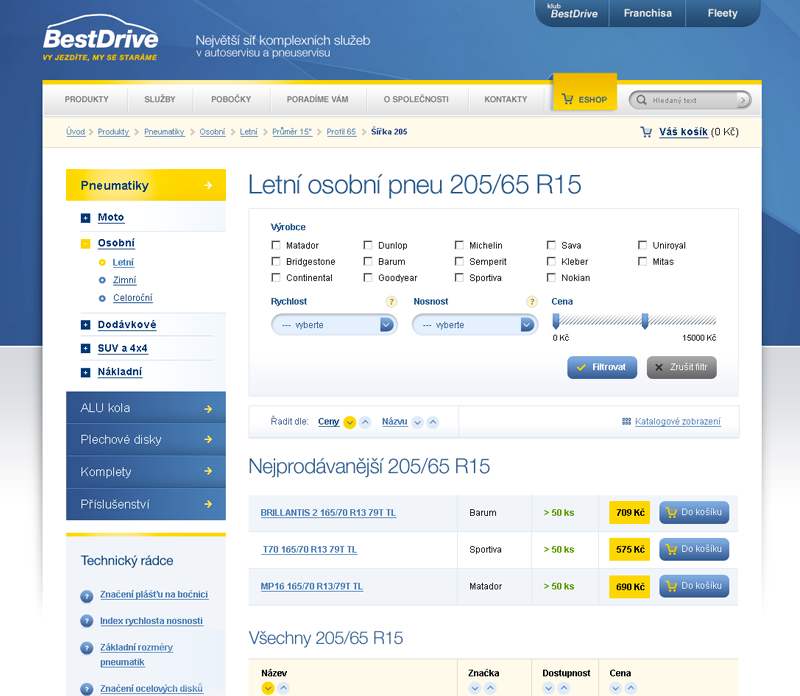Image resolution: width=800 pixels, height=696 pixels.
Task: Open MP16 165/70 R13/79T TL link
Action: point(312,586)
